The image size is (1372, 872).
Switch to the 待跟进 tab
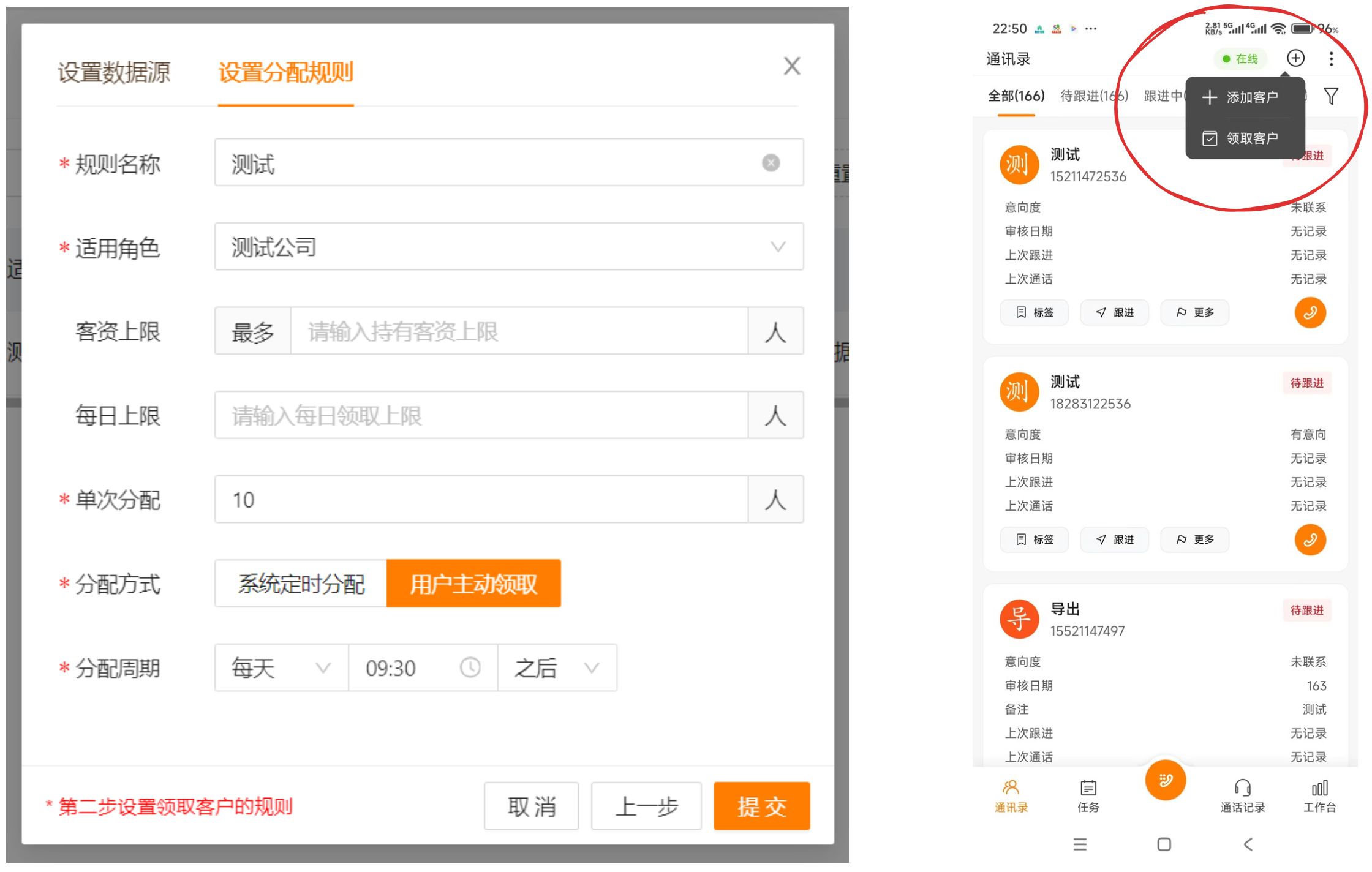(1093, 96)
